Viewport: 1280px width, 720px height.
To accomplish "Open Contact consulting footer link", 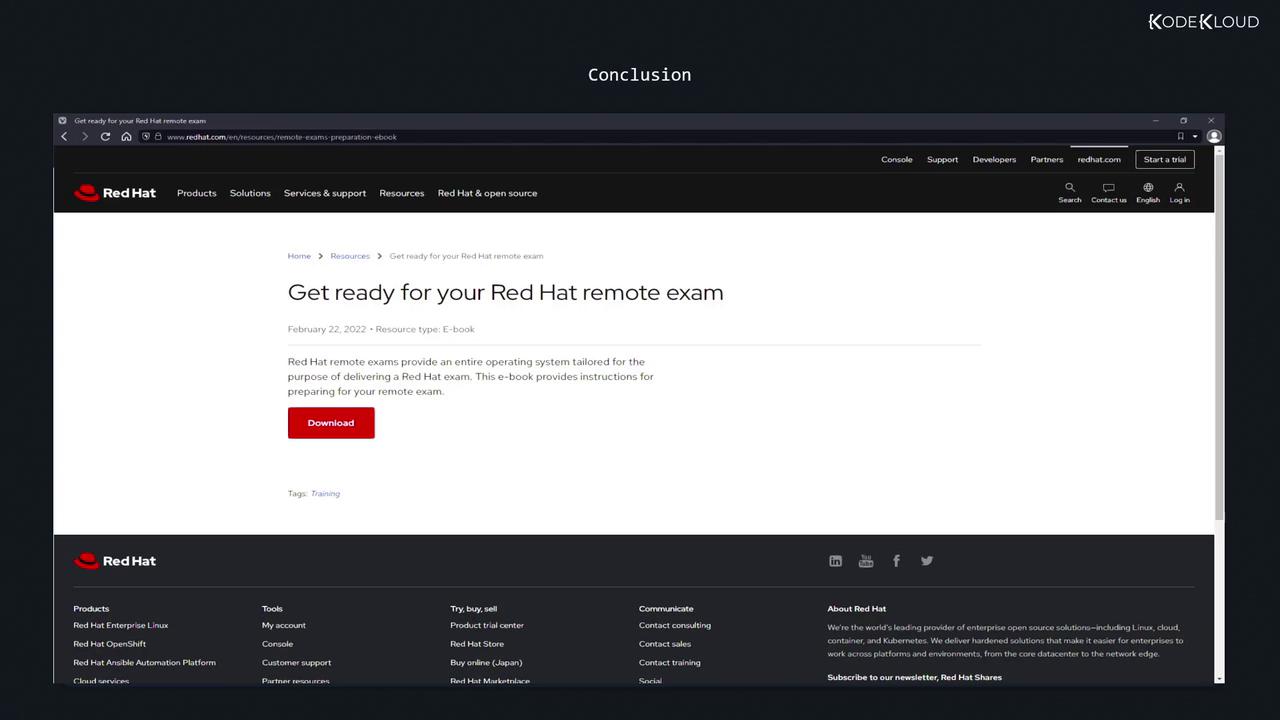I will coord(675,626).
